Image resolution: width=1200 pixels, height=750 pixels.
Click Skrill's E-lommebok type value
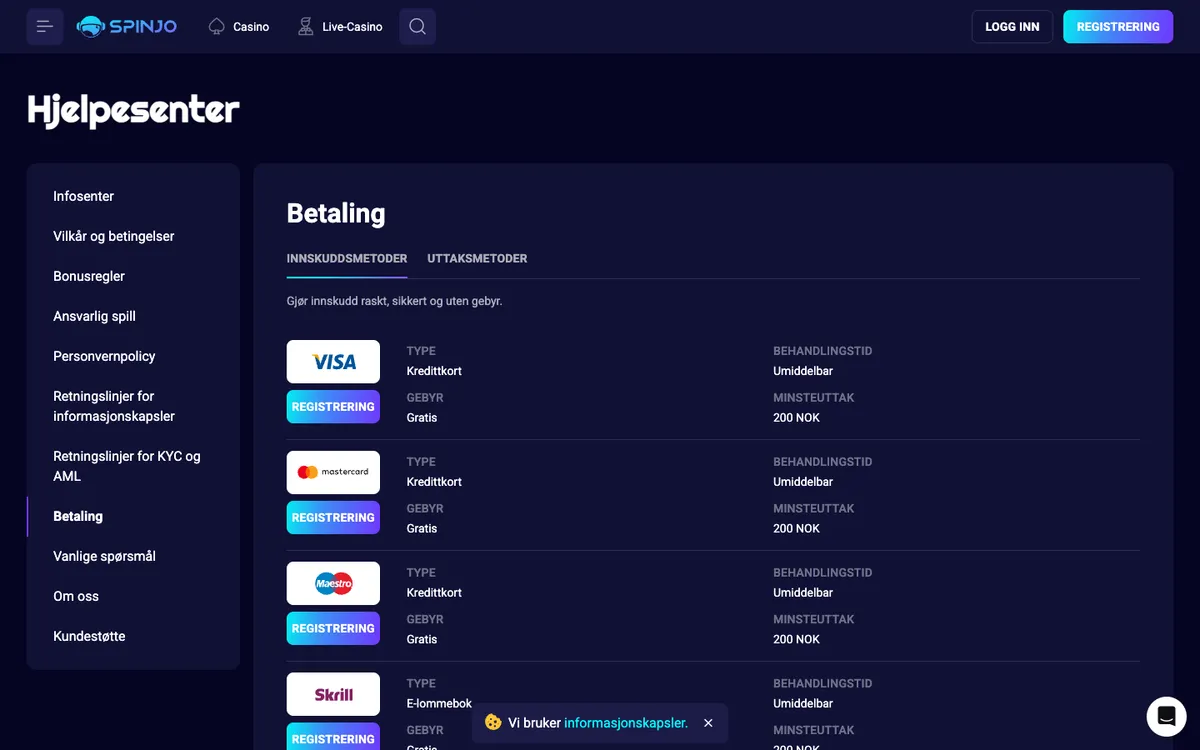pos(439,704)
